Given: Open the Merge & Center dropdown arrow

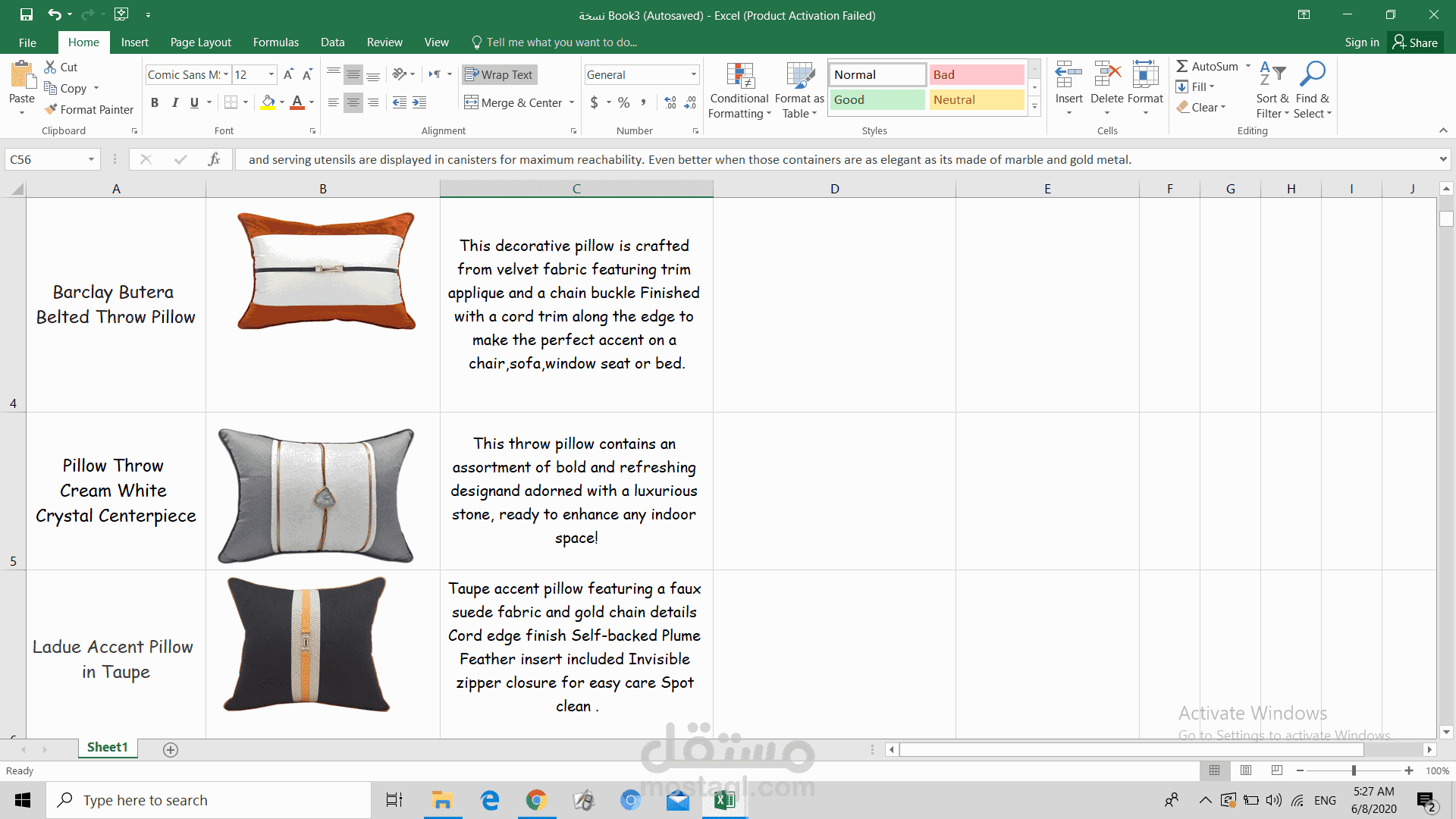Looking at the screenshot, I should (x=572, y=102).
